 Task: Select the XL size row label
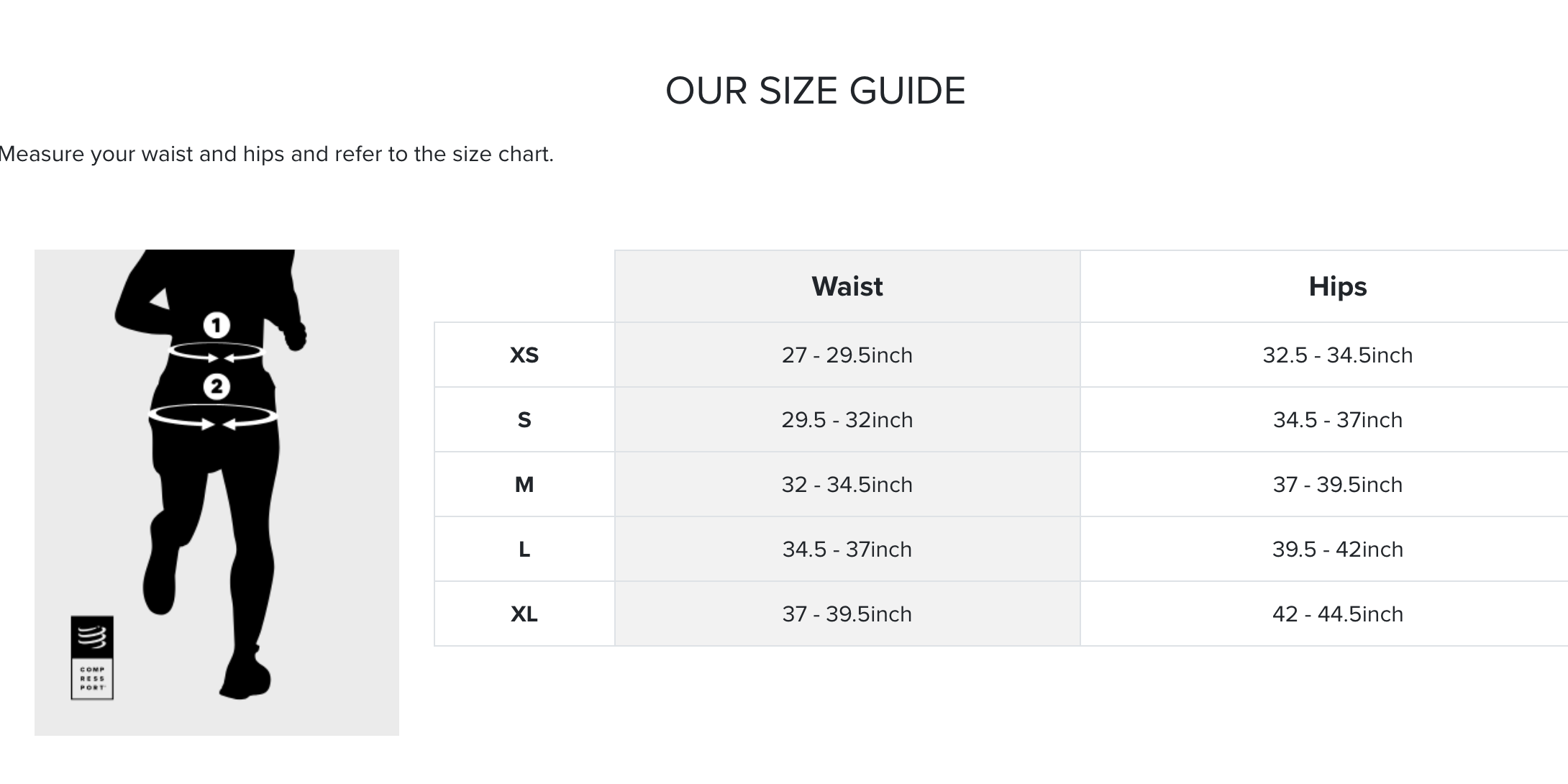(x=524, y=614)
